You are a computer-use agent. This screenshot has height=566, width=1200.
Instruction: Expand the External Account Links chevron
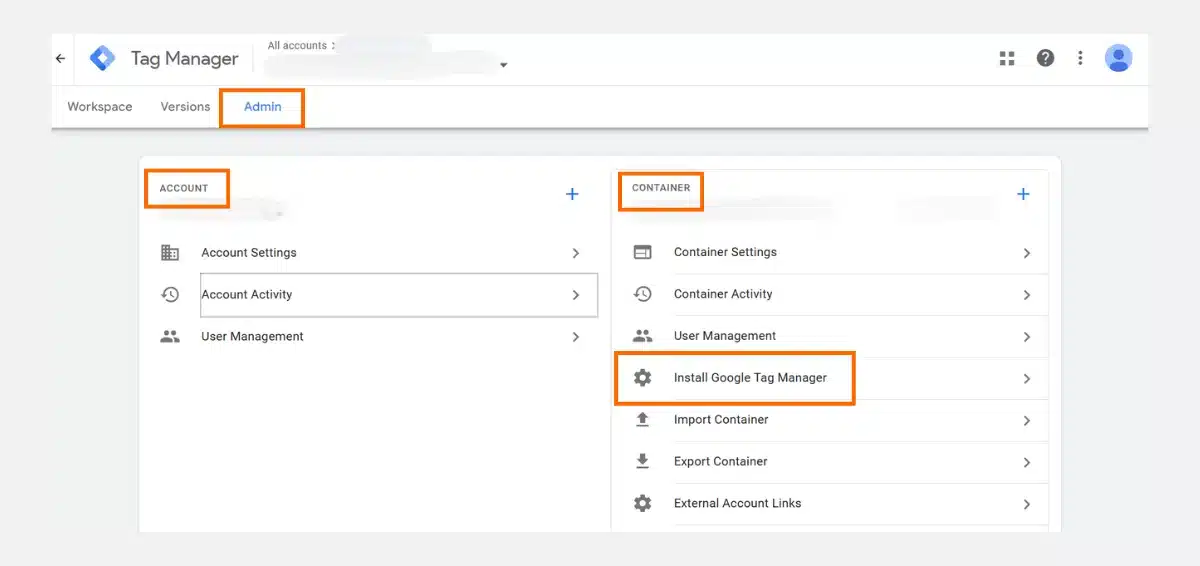(x=1027, y=505)
